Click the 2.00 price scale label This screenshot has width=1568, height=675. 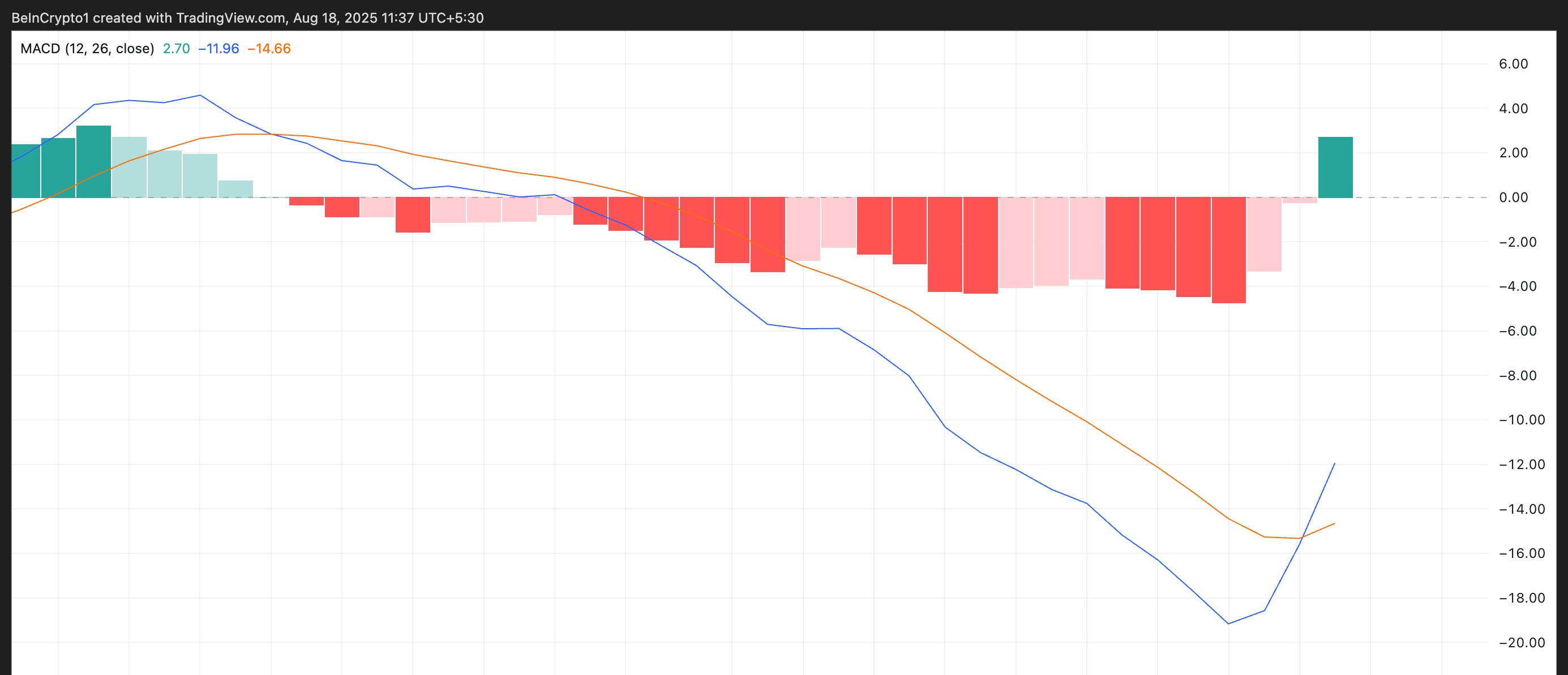pos(1513,153)
